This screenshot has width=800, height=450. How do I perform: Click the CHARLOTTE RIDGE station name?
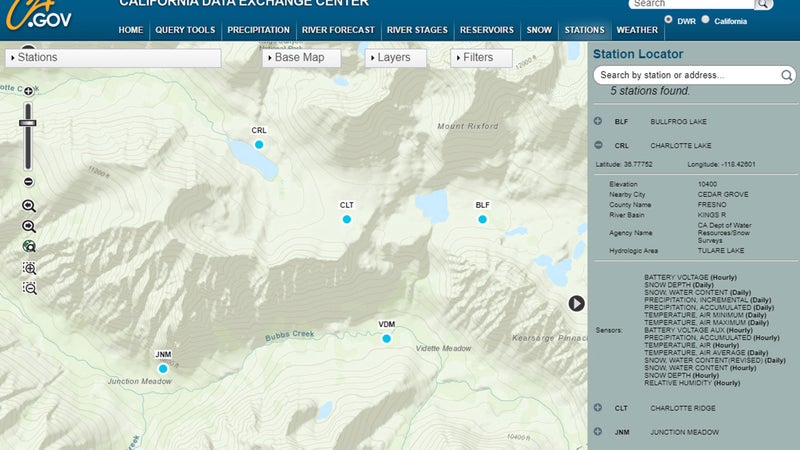pyautogui.click(x=683, y=408)
